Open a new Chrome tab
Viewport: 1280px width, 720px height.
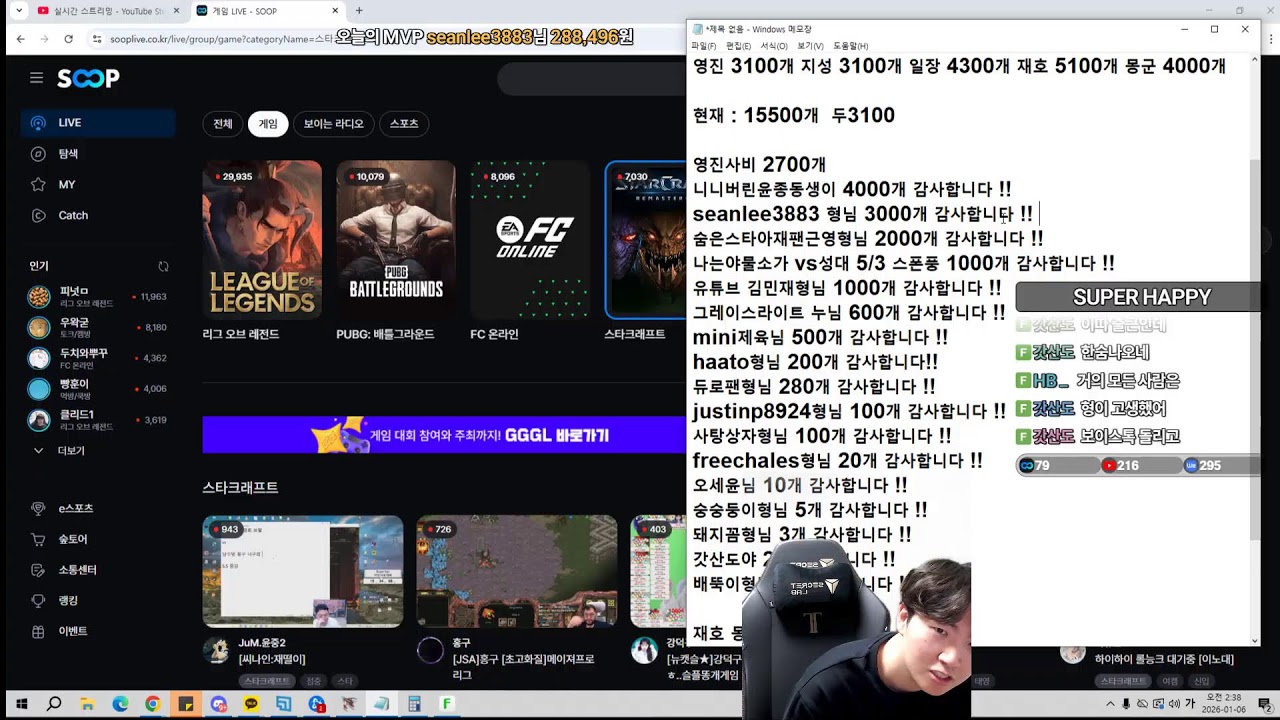tap(359, 11)
